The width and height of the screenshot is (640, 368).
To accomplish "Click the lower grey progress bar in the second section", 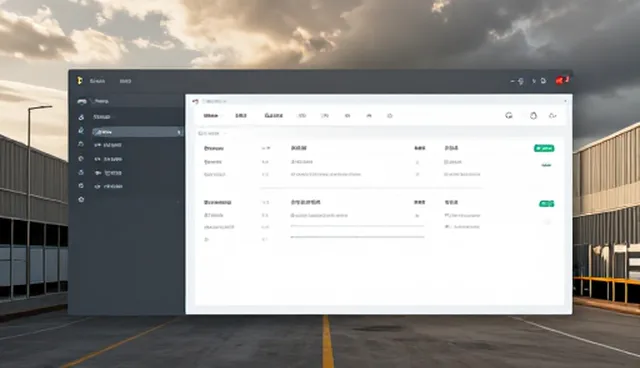I will coord(357,237).
